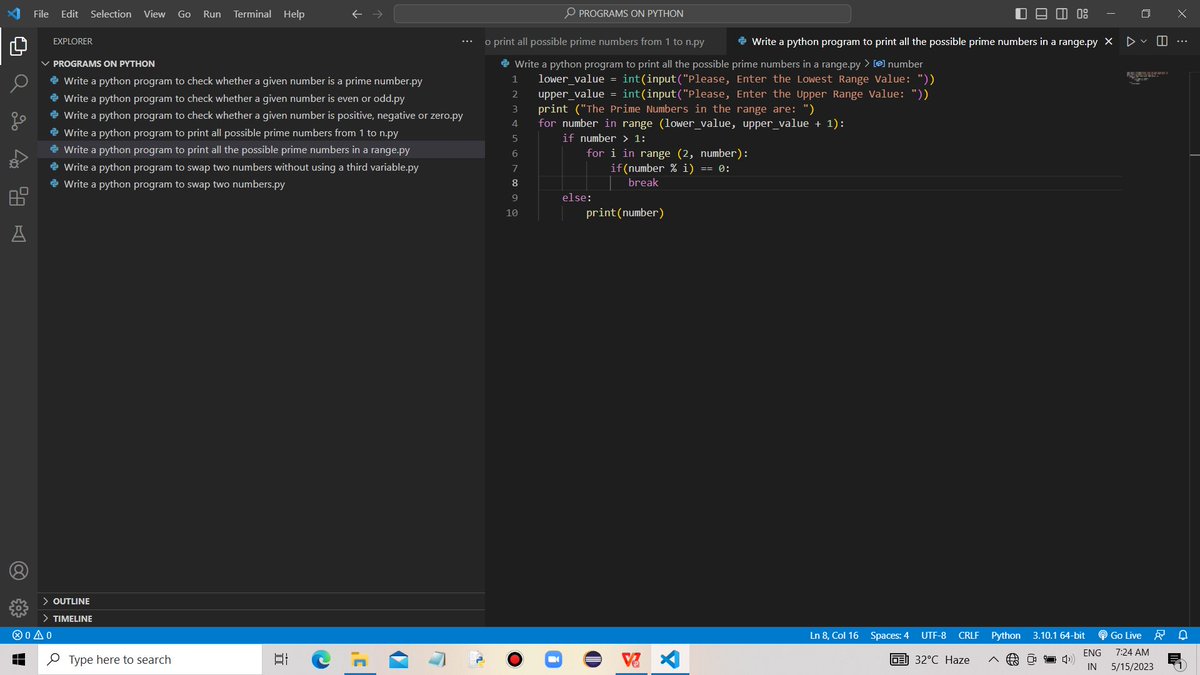Image resolution: width=1200 pixels, height=675 pixels.
Task: Click the Go Forward arrow
Action: pyautogui.click(x=378, y=14)
